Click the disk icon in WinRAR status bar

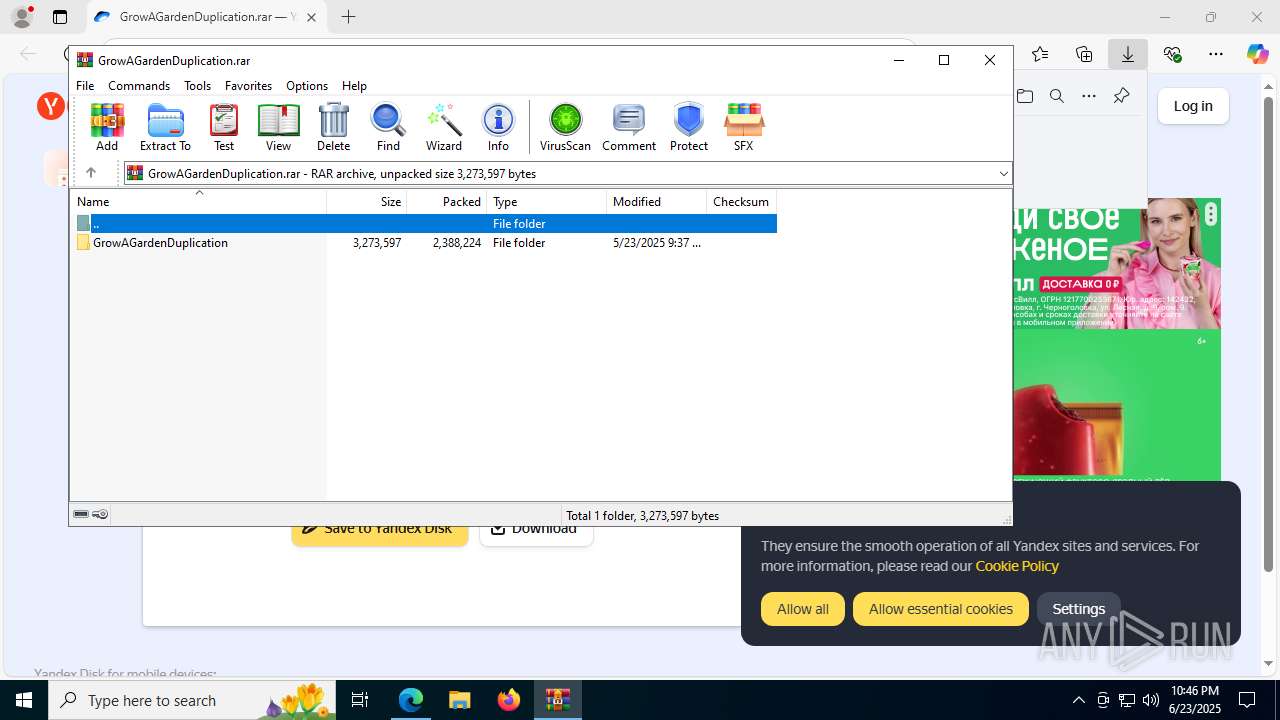[x=81, y=515]
